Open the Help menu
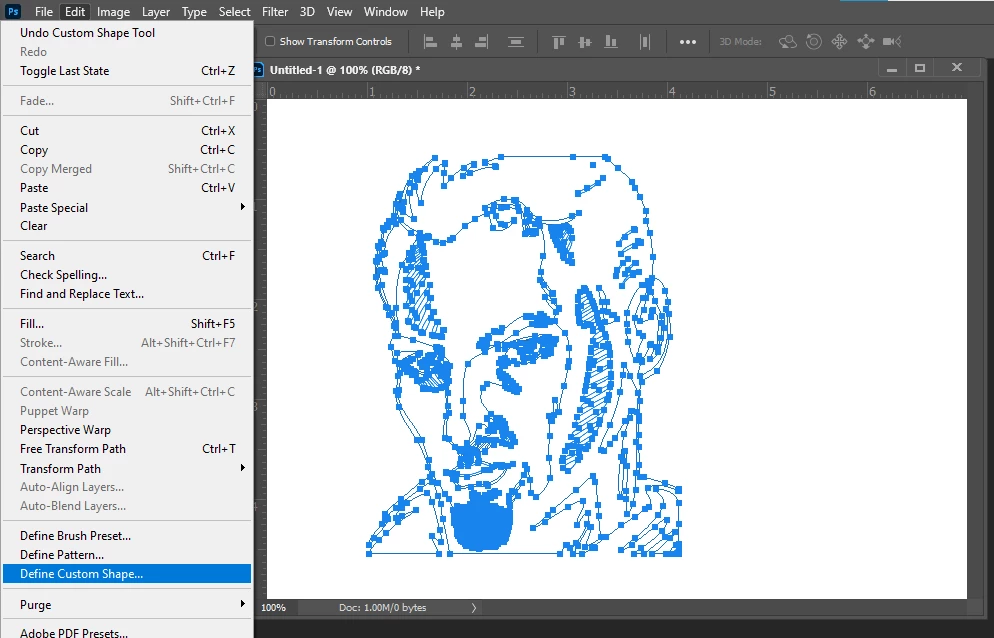994x638 pixels. pyautogui.click(x=432, y=11)
